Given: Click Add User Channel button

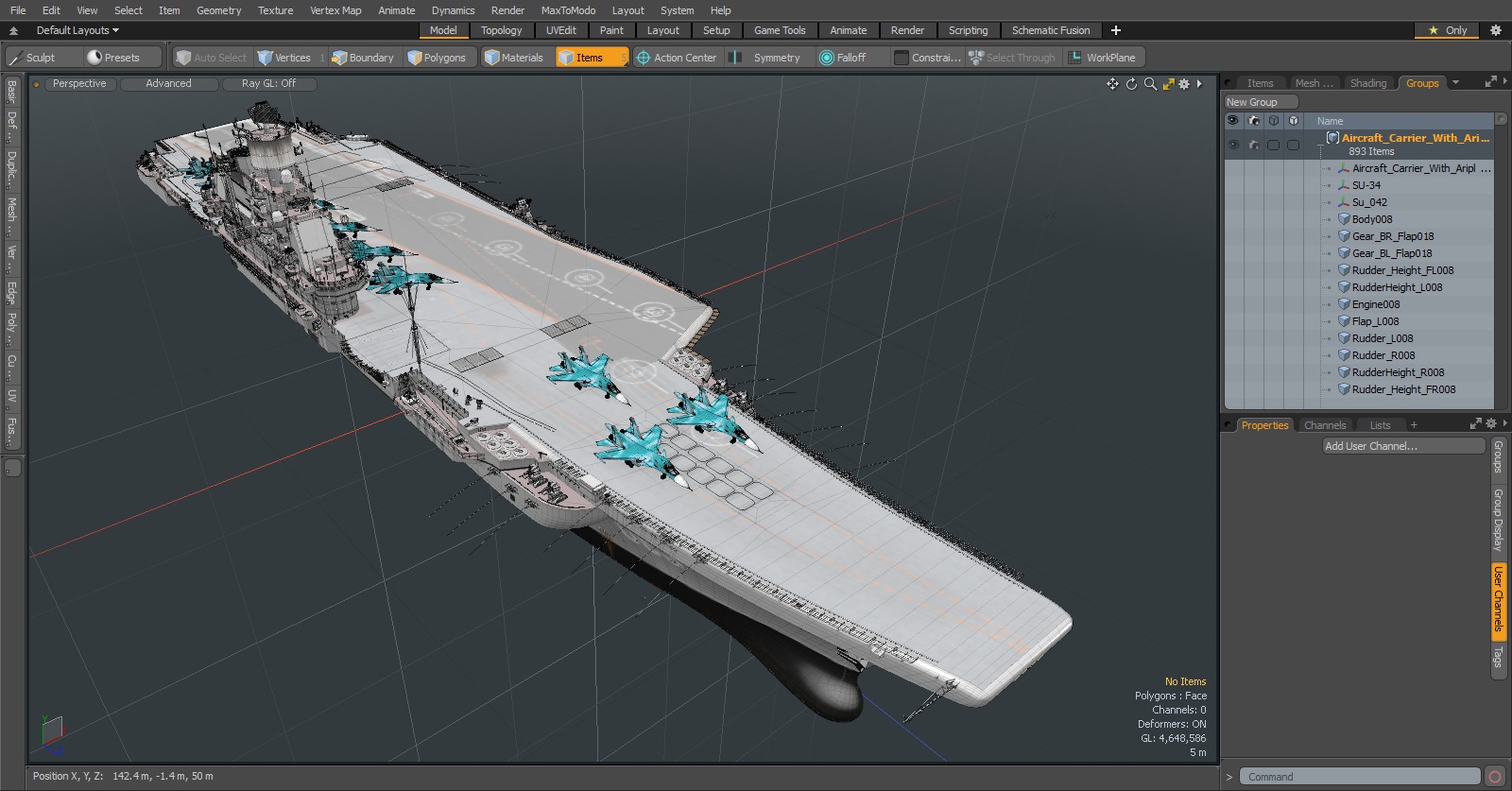Looking at the screenshot, I should tap(1404, 446).
